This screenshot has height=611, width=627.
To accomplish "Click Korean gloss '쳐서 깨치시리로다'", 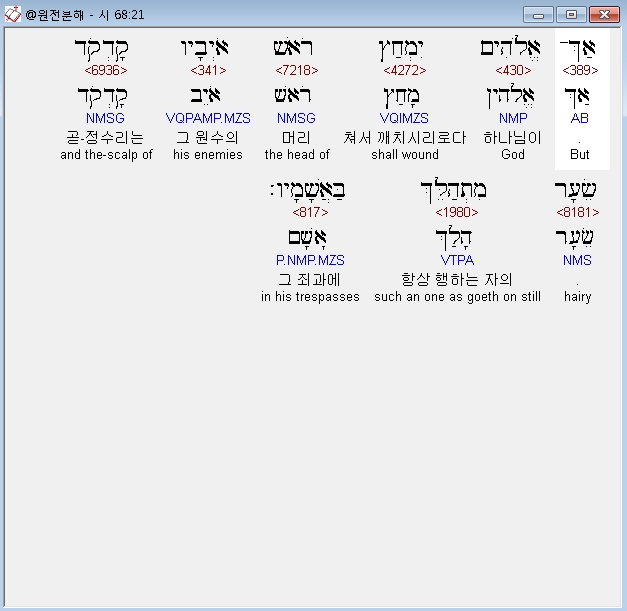I will click(x=404, y=138).
